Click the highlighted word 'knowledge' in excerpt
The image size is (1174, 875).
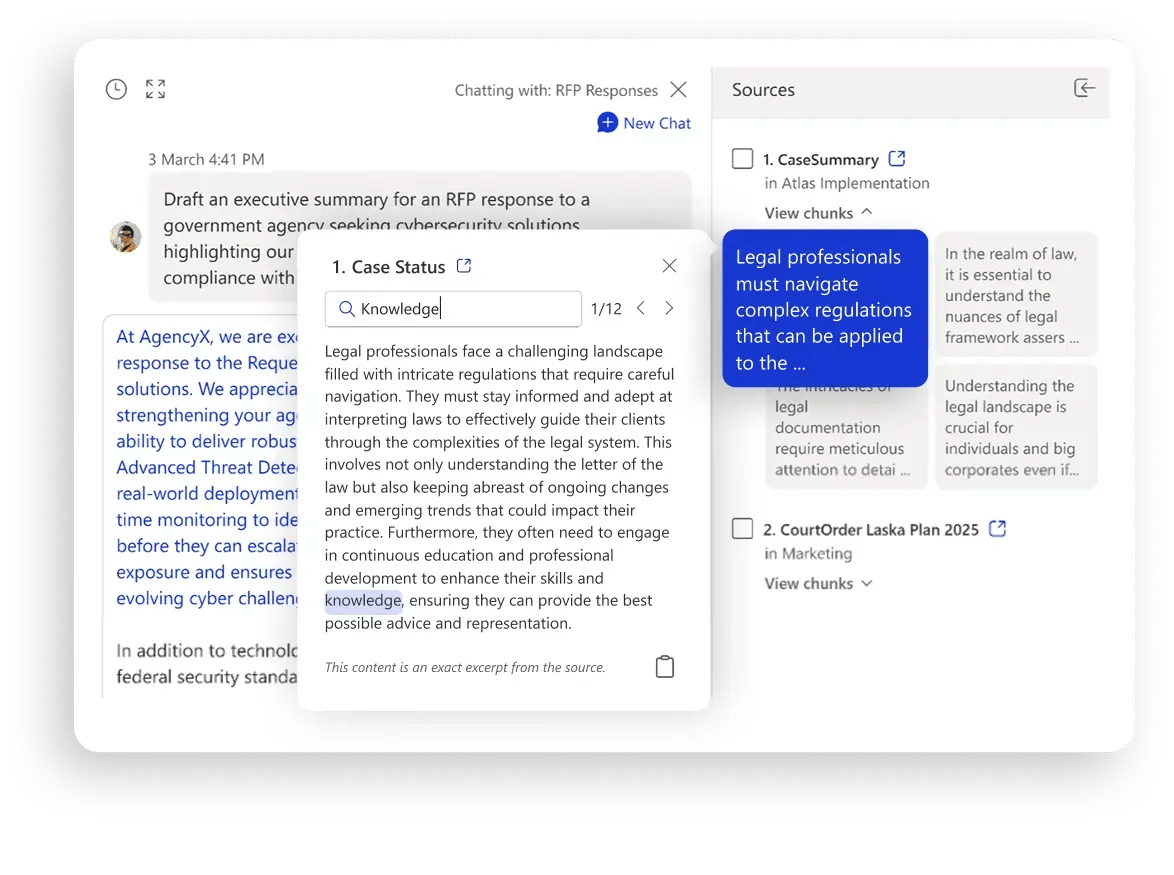point(363,600)
